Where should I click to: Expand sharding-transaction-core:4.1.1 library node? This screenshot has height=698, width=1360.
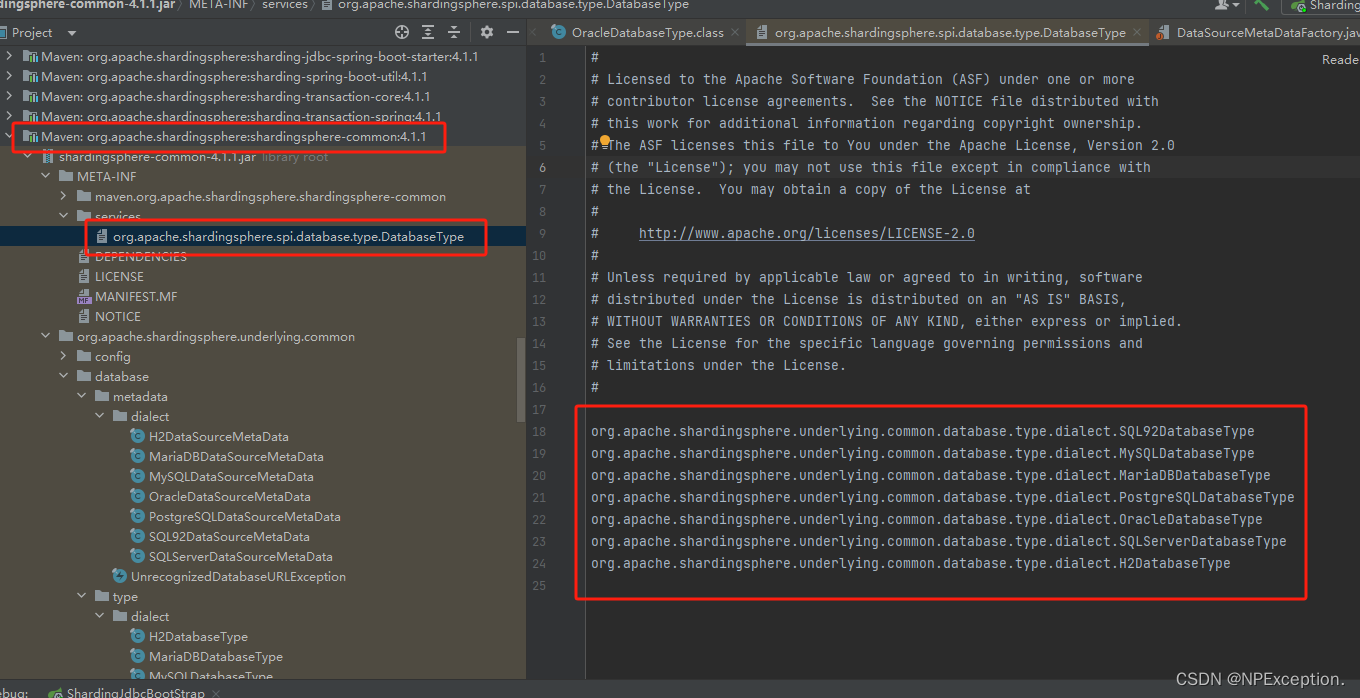[x=10, y=96]
